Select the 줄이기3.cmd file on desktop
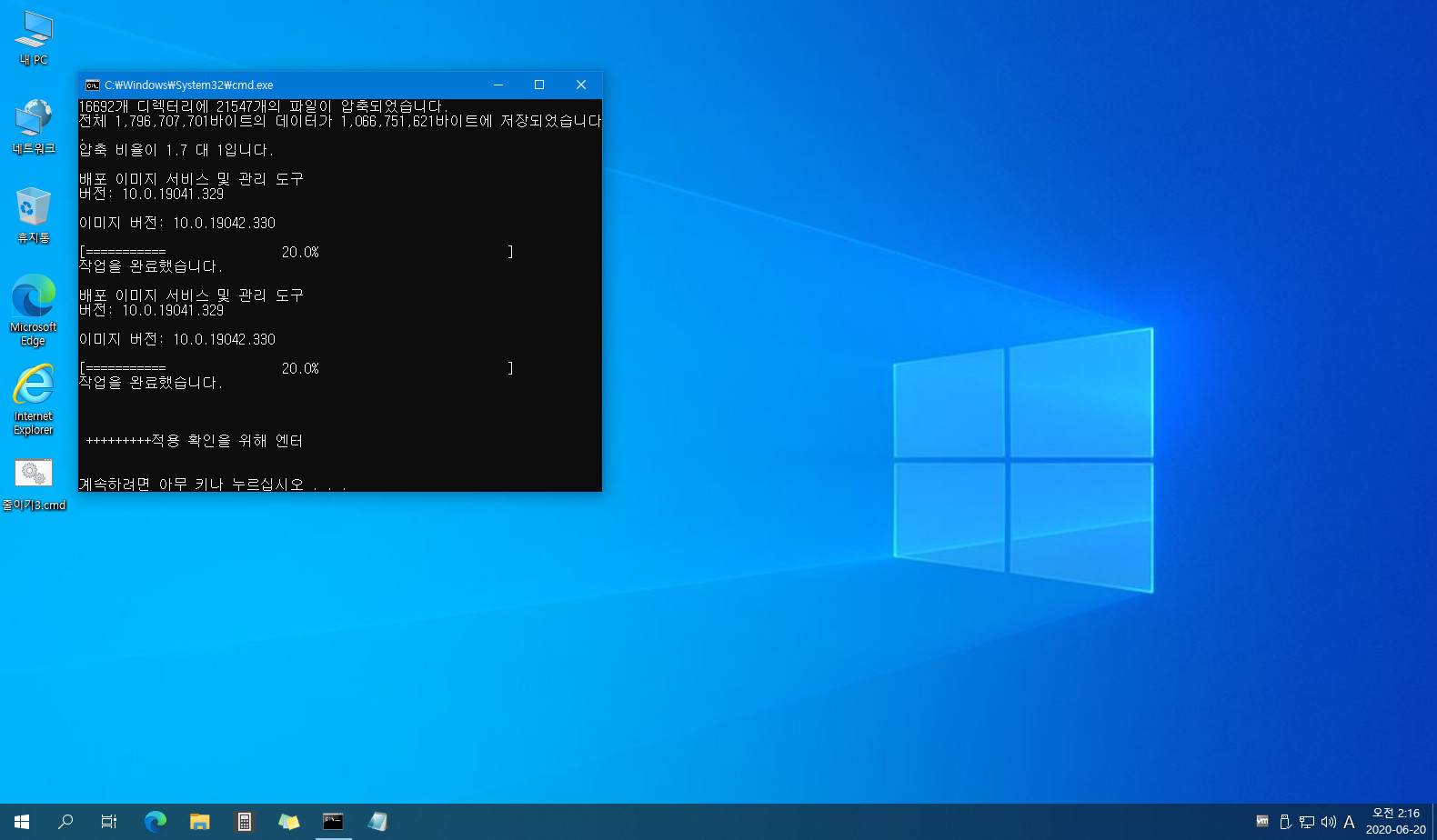This screenshot has height=840, width=1437. [34, 485]
